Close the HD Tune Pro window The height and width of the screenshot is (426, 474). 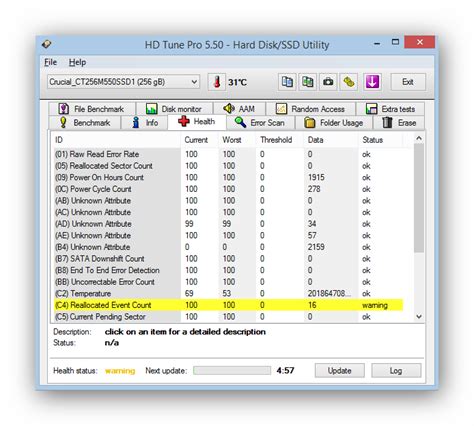[x=420, y=42]
